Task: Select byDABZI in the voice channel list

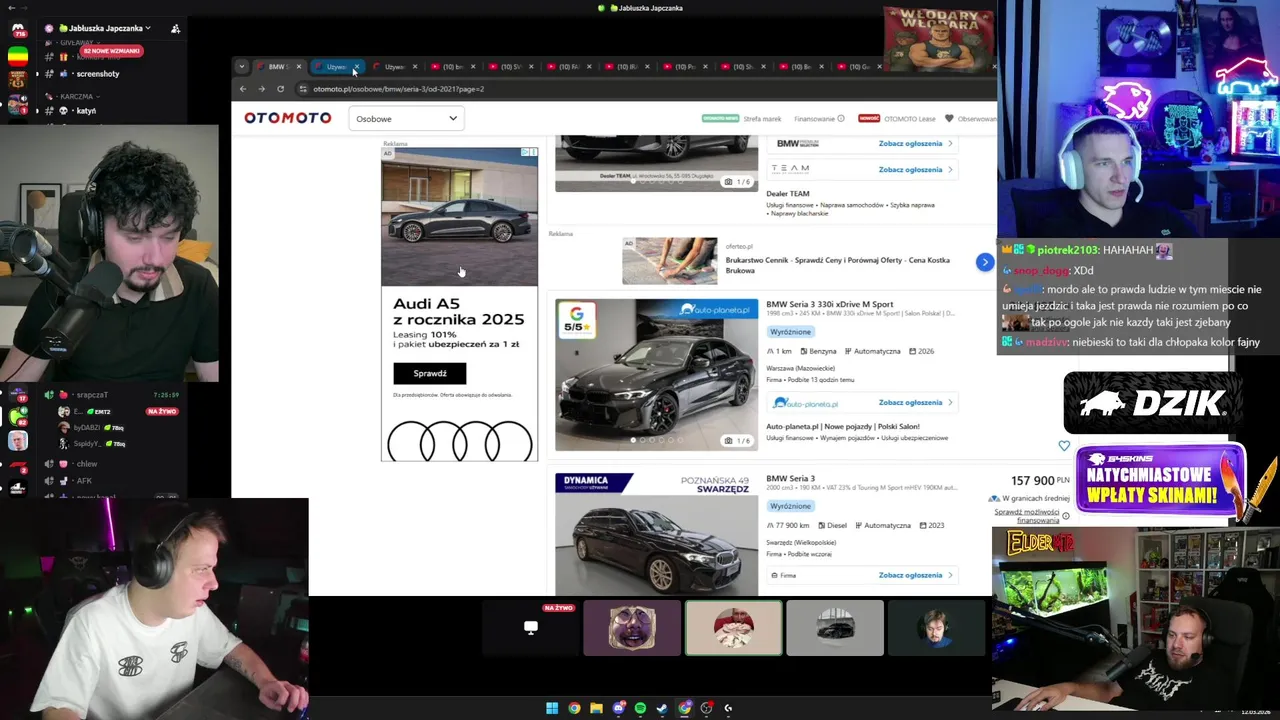Action: click(87, 428)
